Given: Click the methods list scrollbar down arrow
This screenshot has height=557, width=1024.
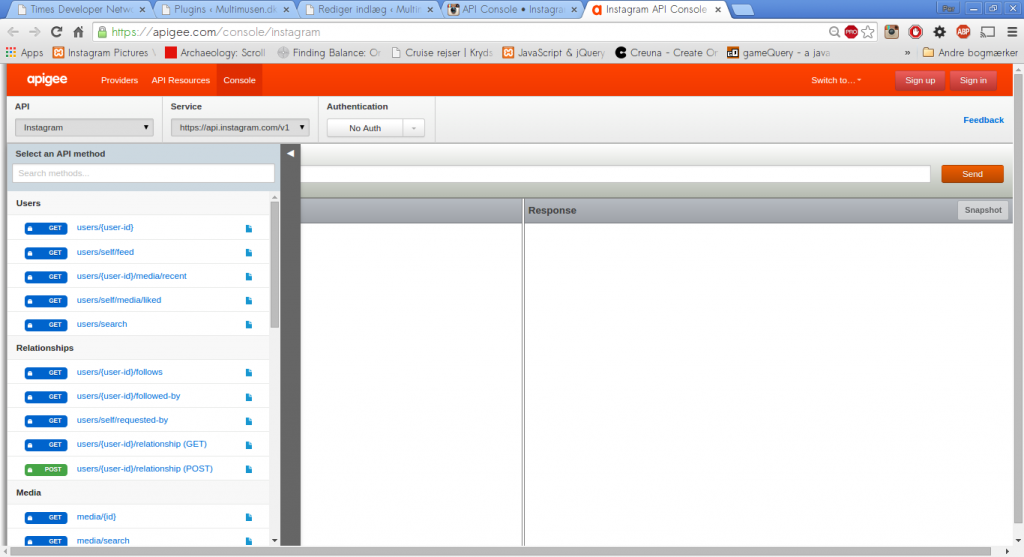Looking at the screenshot, I should (274, 541).
